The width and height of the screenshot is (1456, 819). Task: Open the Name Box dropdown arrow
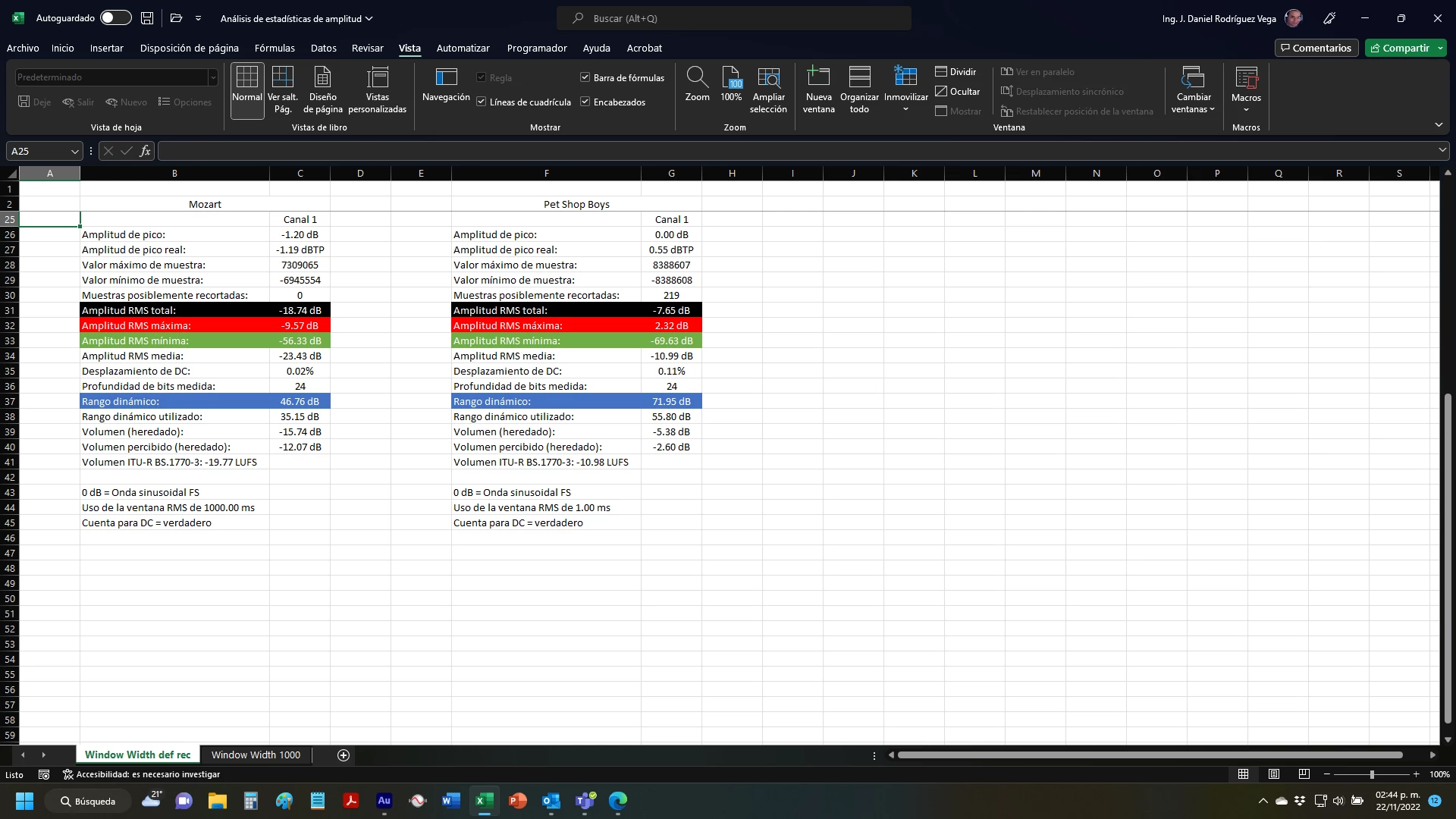pos(74,151)
